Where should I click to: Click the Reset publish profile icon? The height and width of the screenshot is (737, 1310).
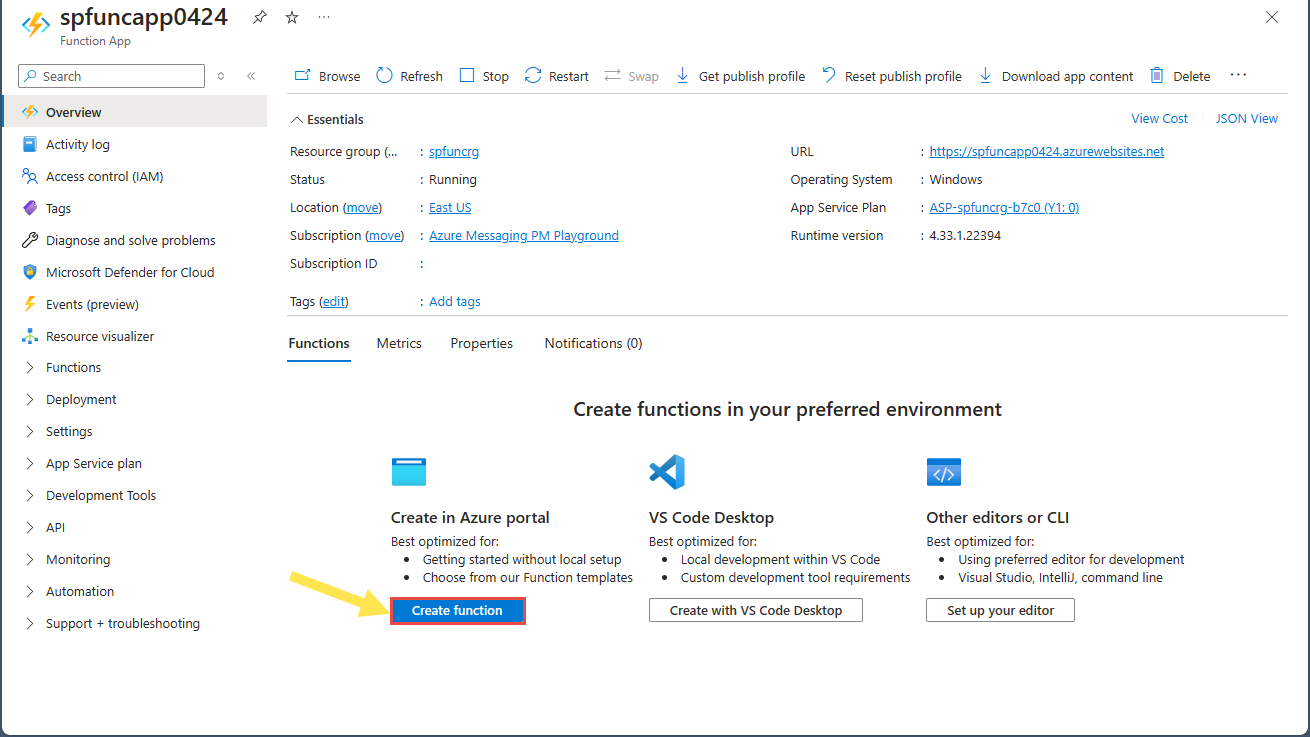click(x=829, y=76)
